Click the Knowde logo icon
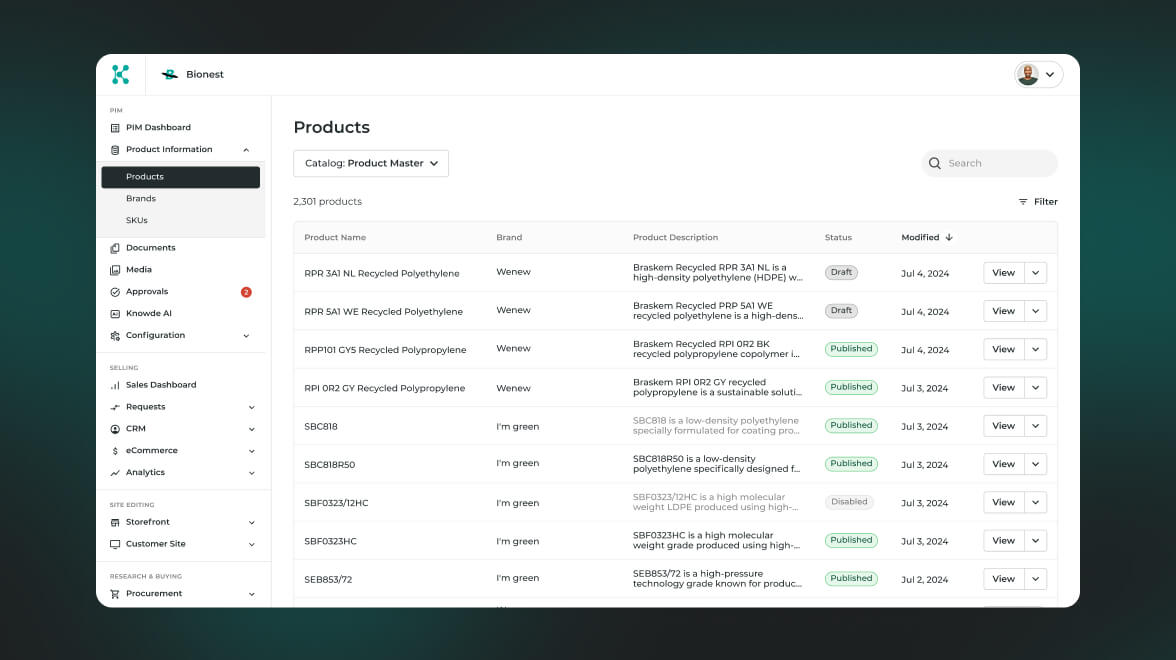 (x=121, y=74)
